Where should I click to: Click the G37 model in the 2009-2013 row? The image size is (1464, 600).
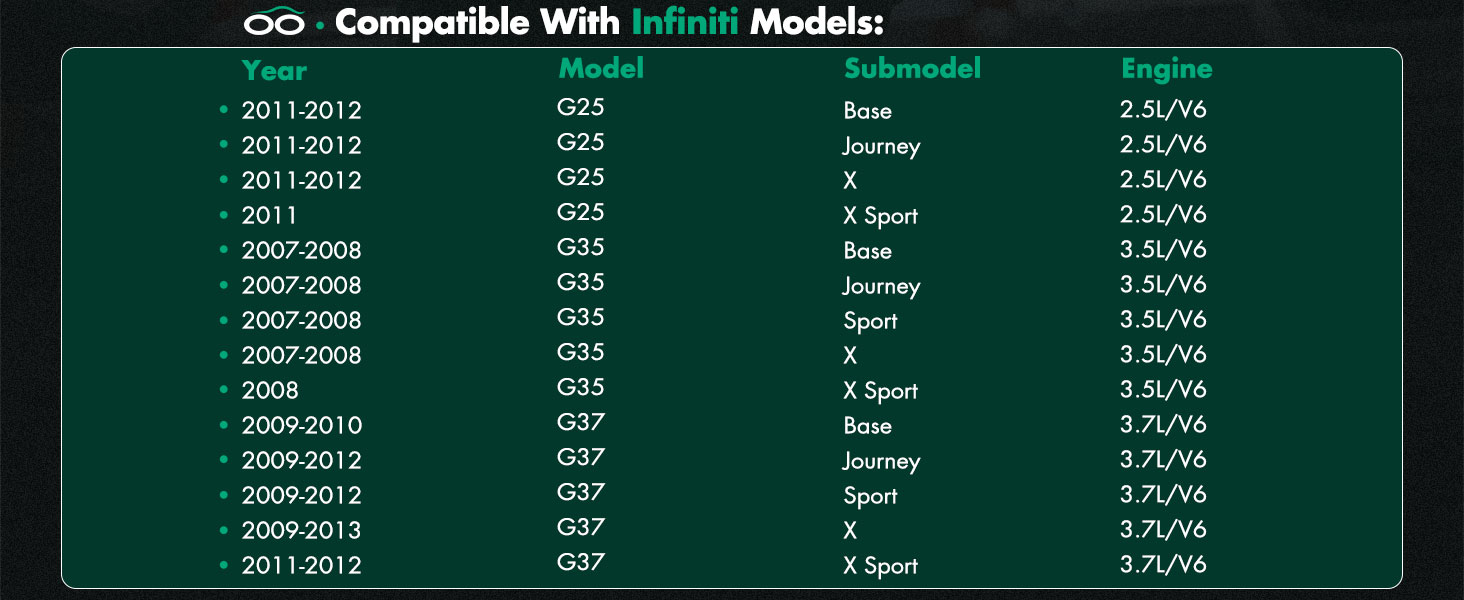pyautogui.click(x=581, y=527)
